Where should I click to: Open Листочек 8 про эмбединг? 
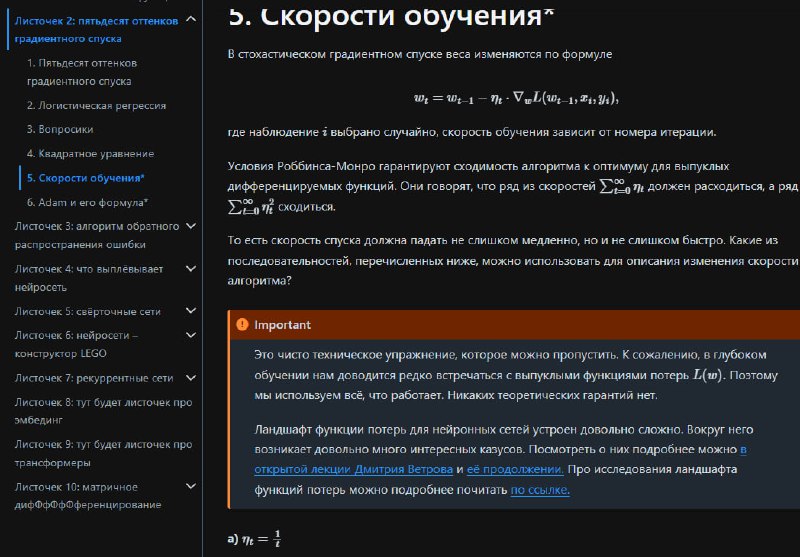[104, 411]
